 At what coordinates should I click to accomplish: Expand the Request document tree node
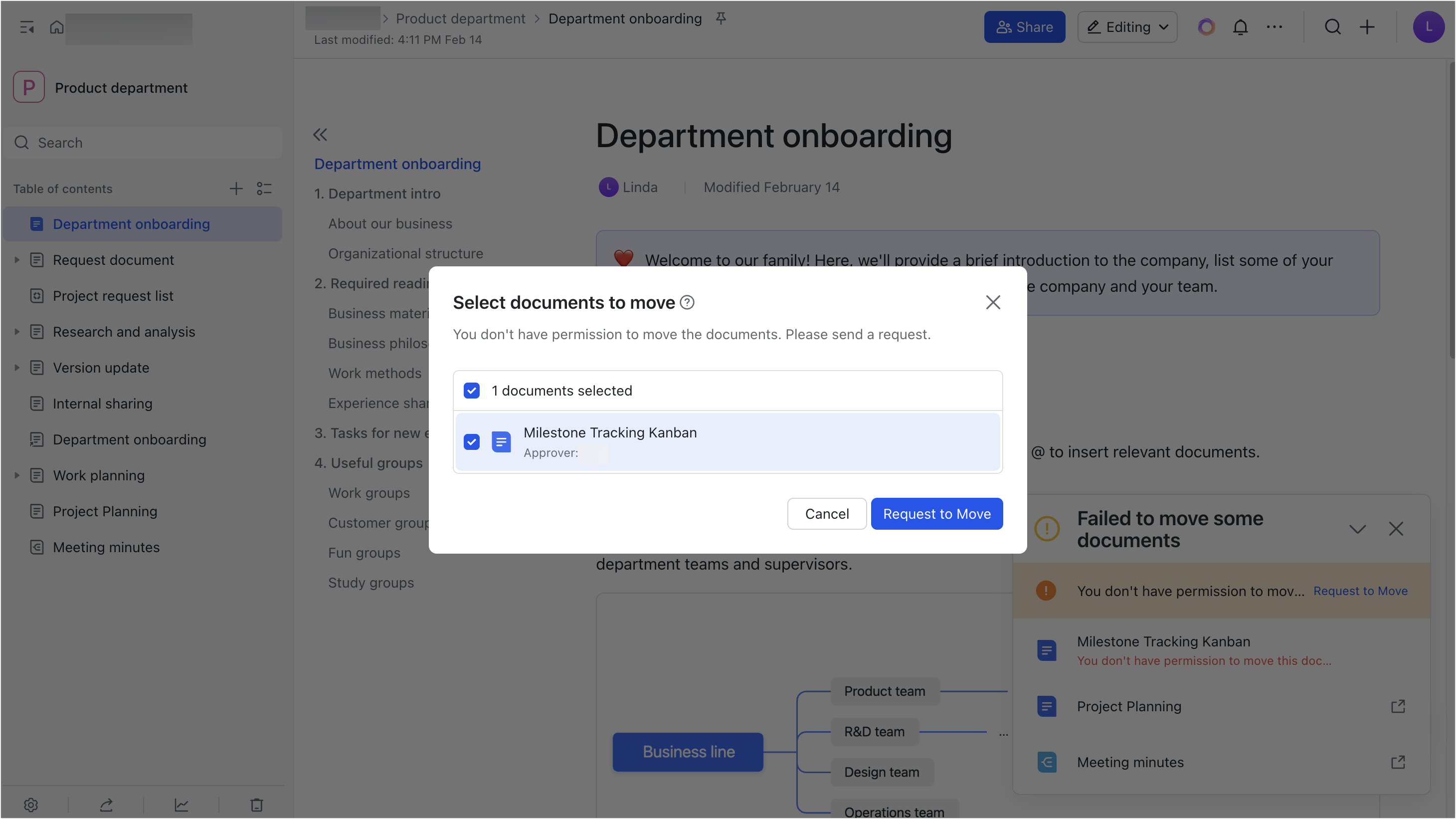coord(16,260)
